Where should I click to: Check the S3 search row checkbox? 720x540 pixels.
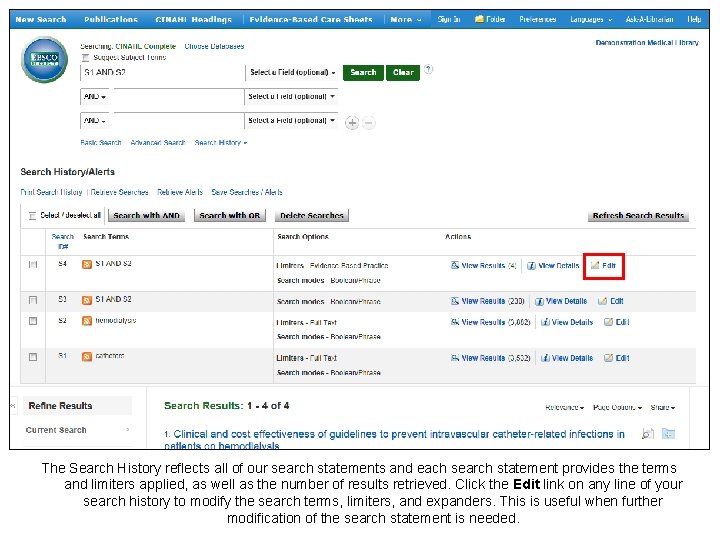(x=33, y=300)
